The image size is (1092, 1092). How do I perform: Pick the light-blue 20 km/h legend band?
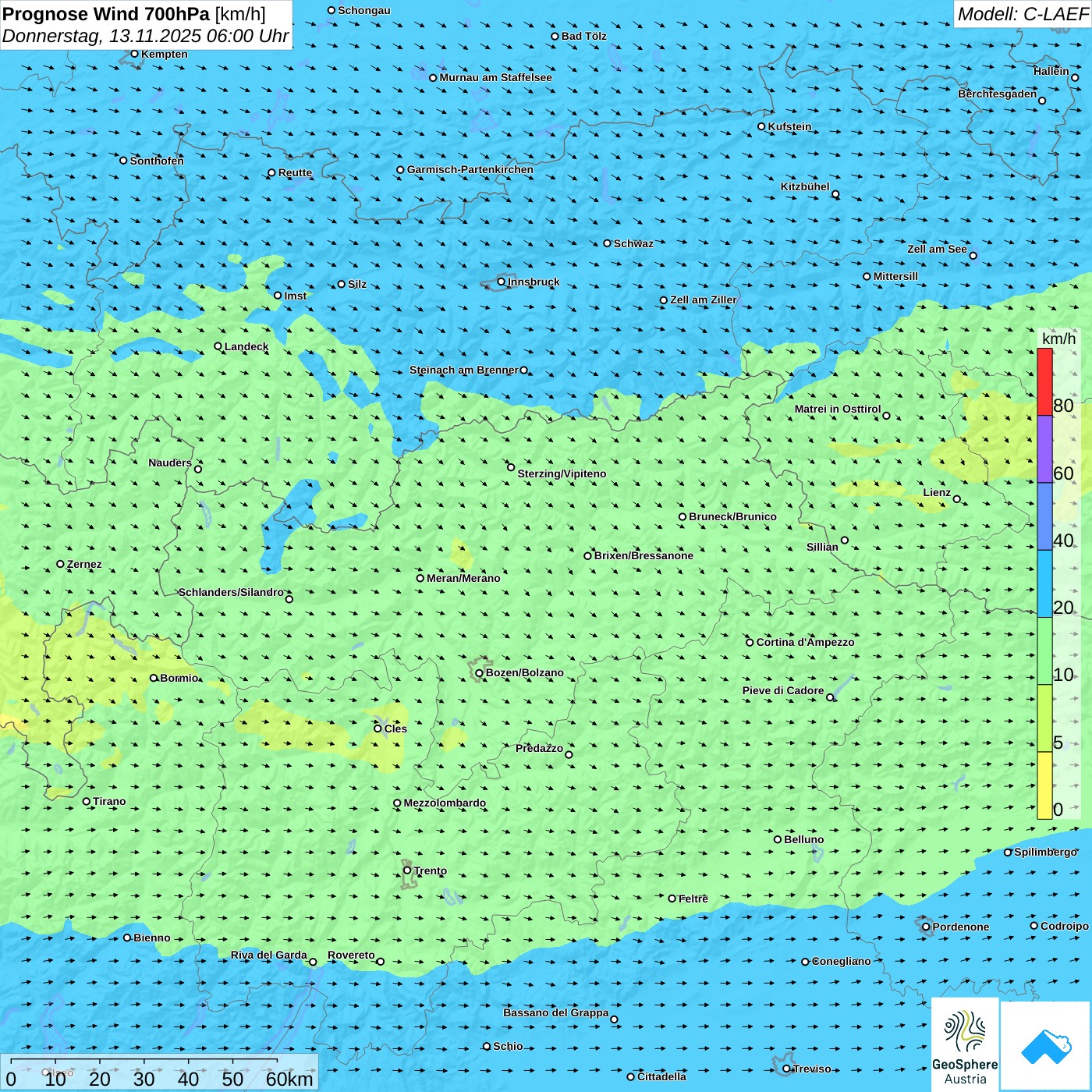(x=1044, y=583)
